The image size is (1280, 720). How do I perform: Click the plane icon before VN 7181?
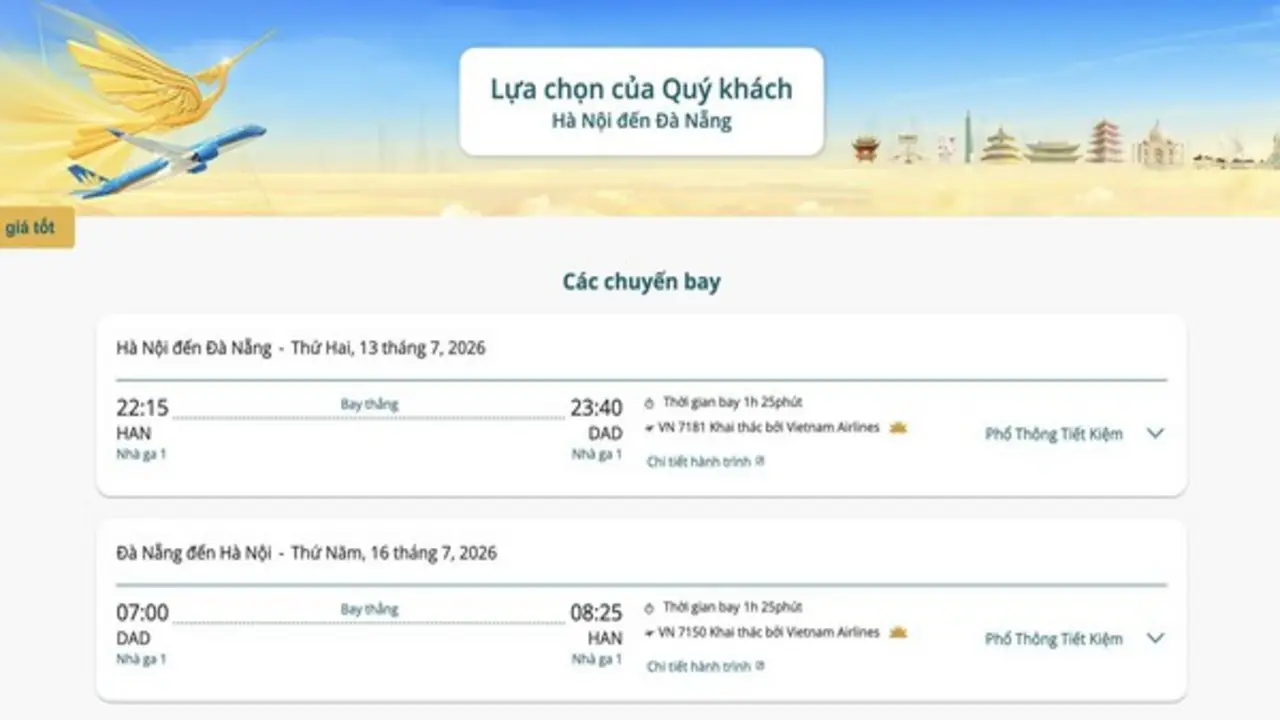[651, 428]
